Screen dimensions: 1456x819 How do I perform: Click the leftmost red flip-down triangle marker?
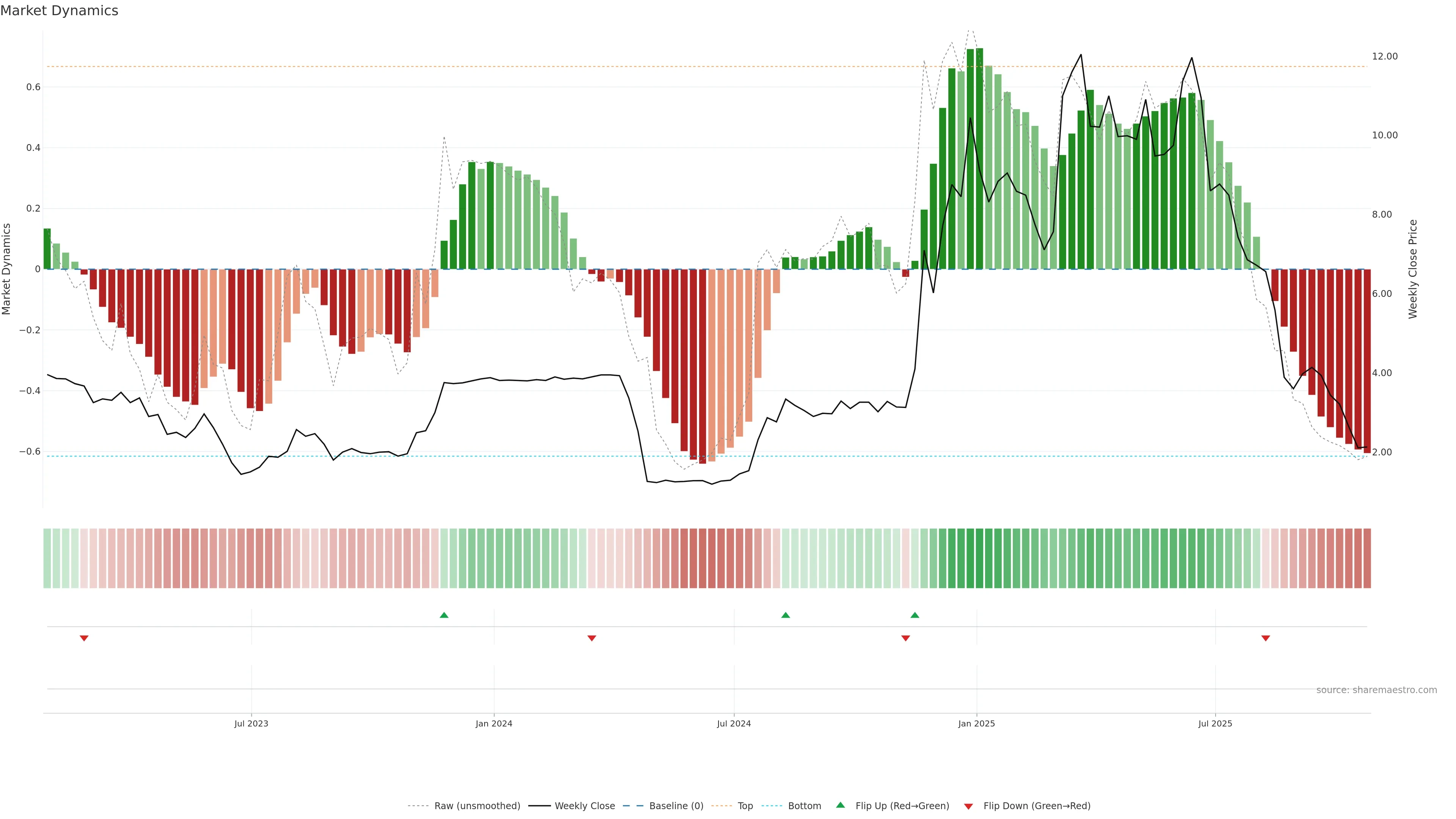[84, 638]
